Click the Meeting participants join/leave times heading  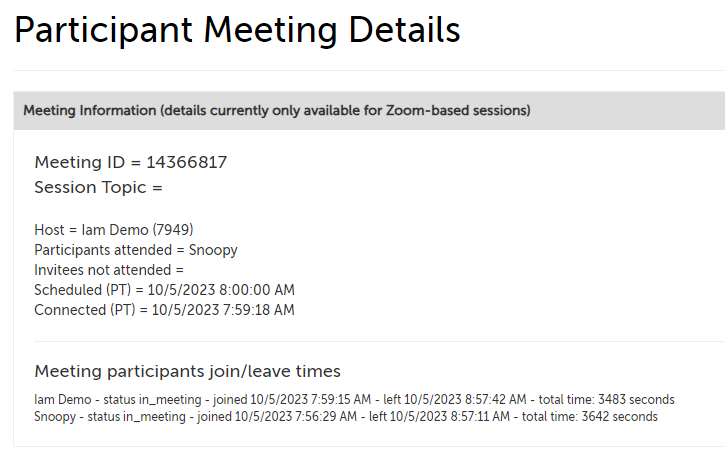187,371
